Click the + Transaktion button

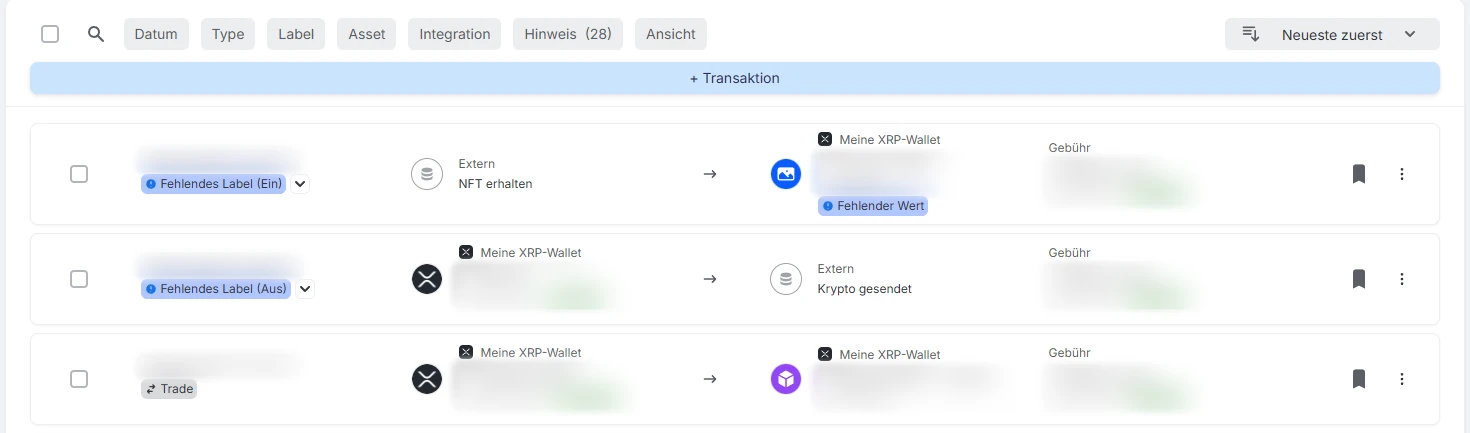click(735, 78)
